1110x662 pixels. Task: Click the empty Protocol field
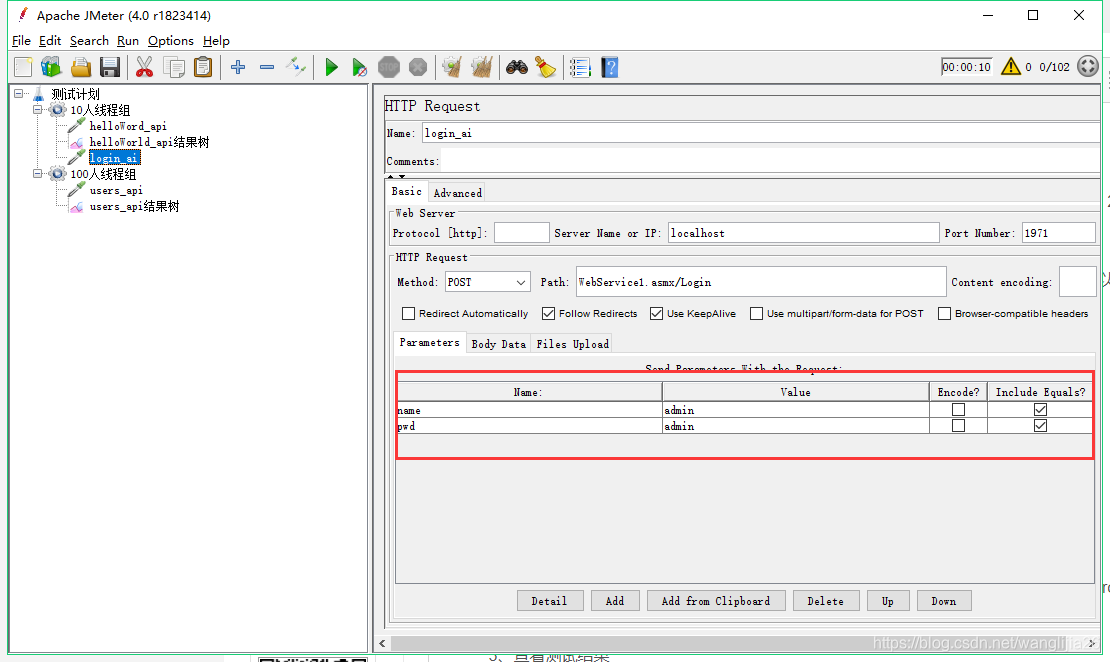point(522,233)
